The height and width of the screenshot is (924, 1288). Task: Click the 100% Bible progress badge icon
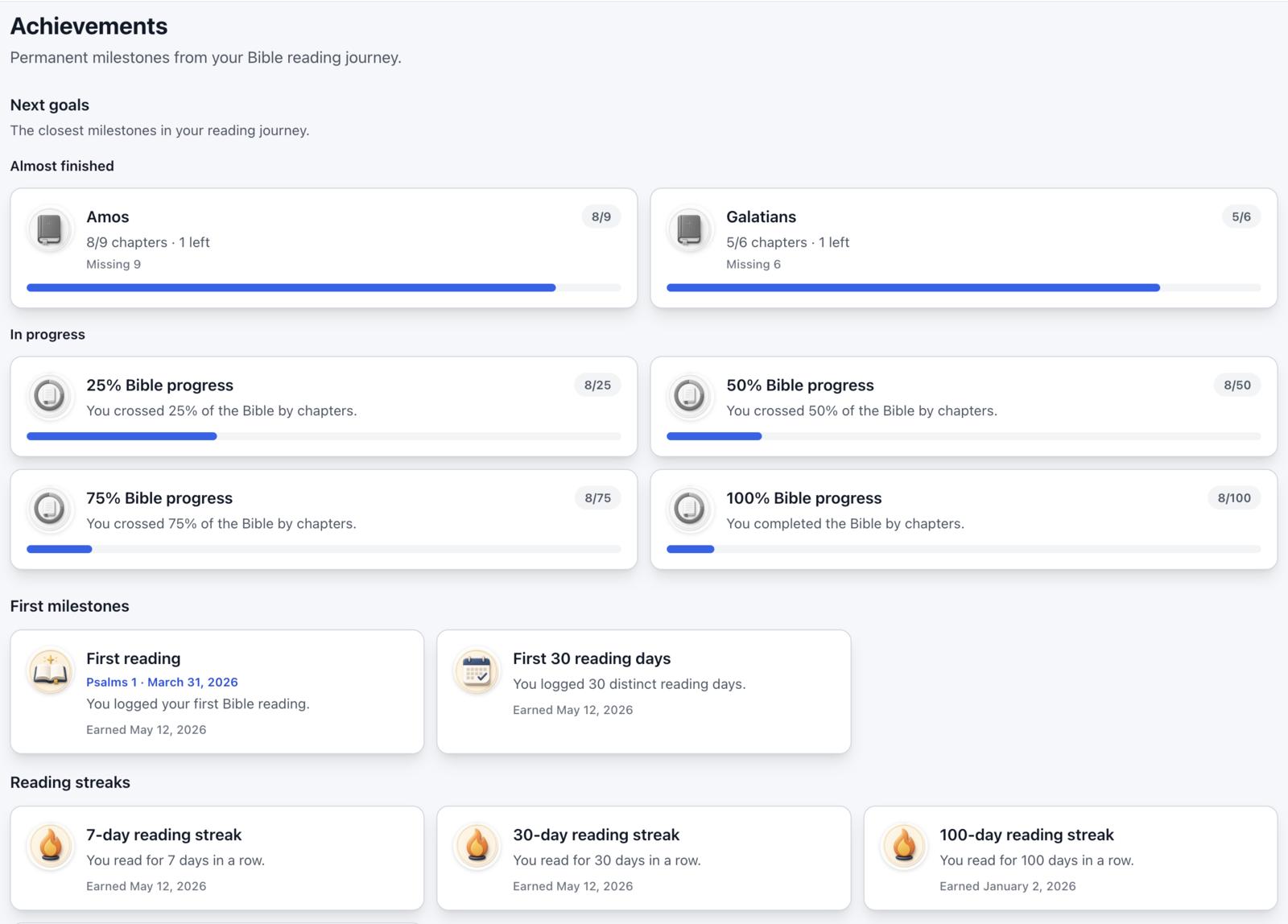tap(690, 509)
